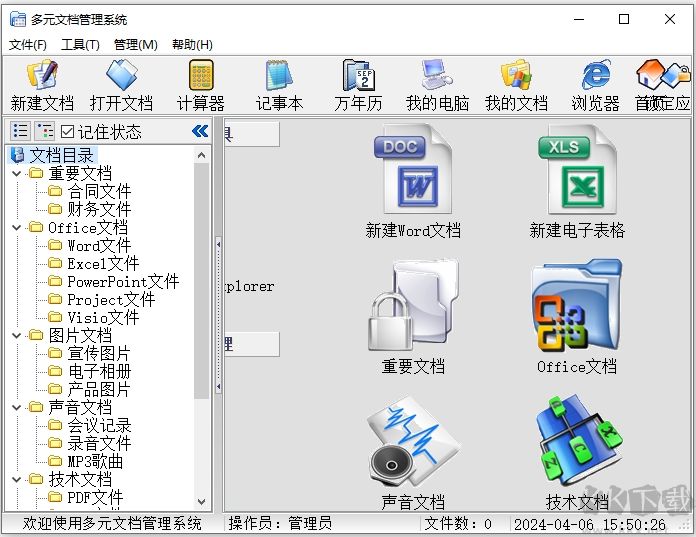696x537 pixels.
Task: Open the 工具(T) menu
Action: coord(80,44)
